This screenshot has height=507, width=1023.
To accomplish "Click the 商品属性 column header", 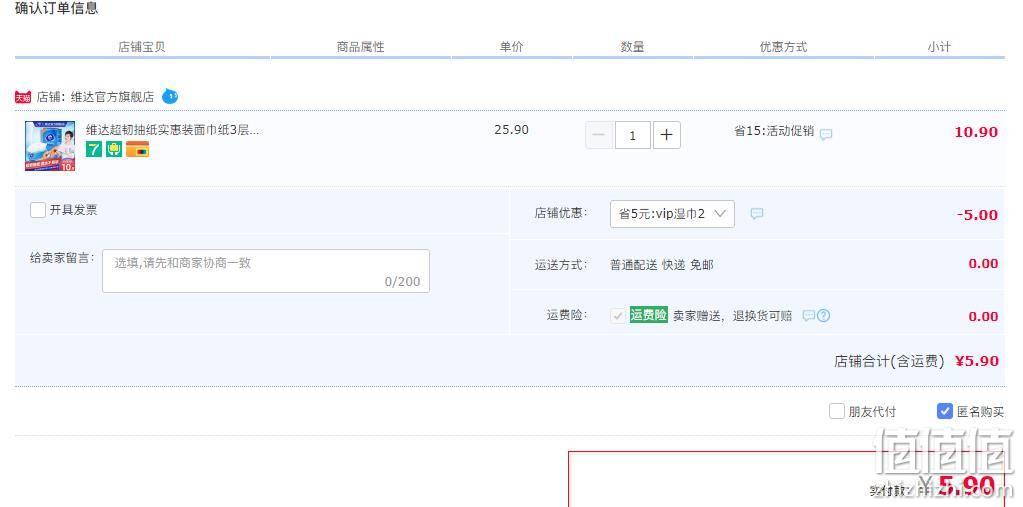I will click(360, 47).
